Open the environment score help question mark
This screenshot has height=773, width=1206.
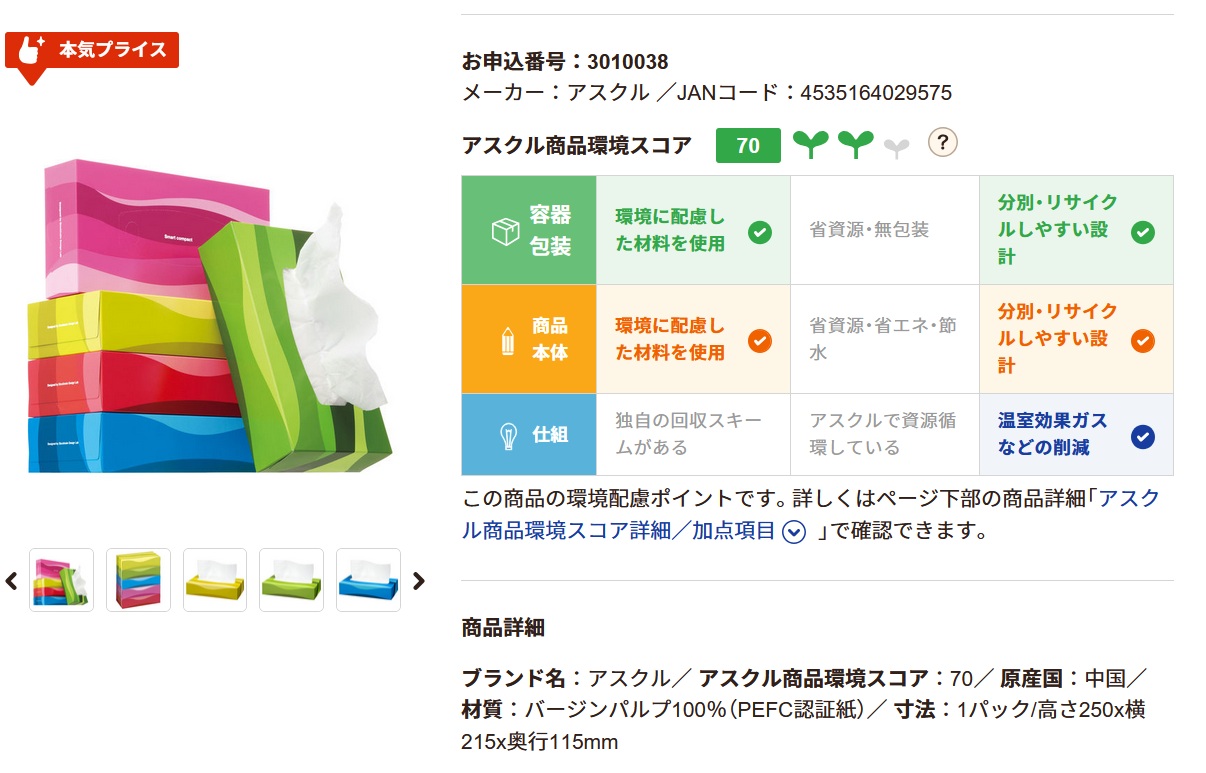[x=941, y=145]
